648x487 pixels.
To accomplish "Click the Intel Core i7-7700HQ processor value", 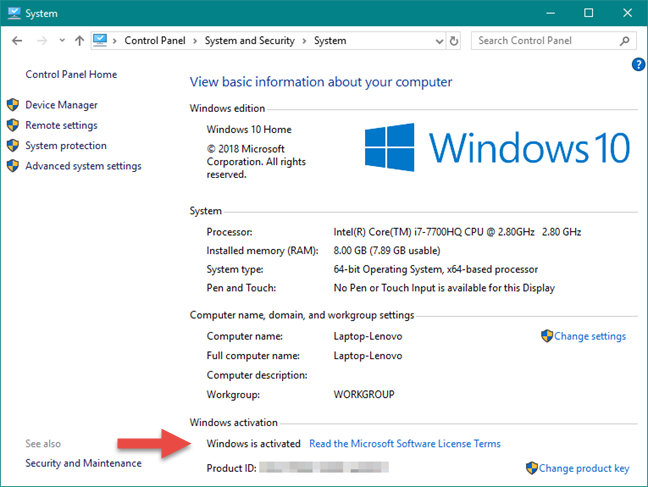I will click(x=457, y=232).
